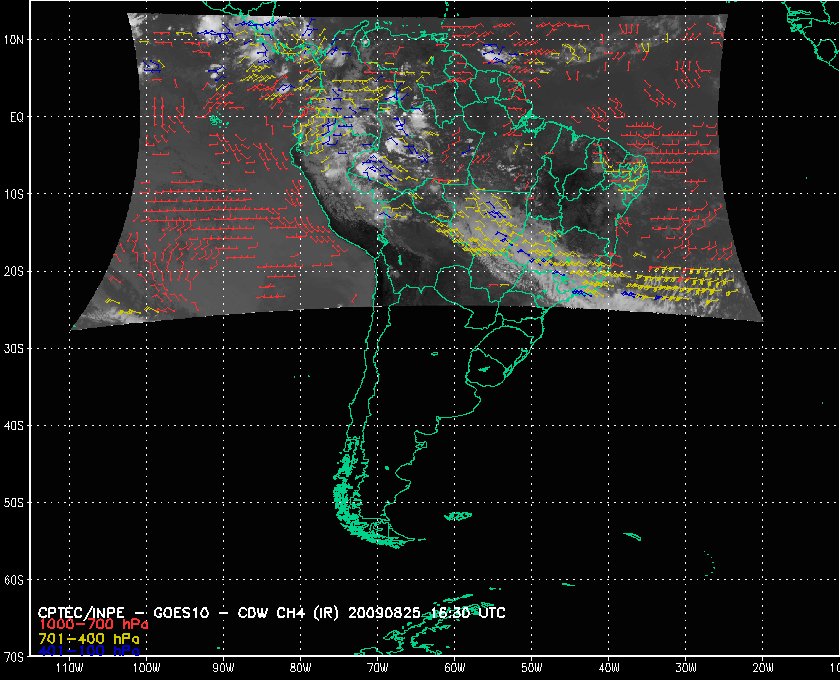Click the 100W longitude label
Screen dimensions: 840x680
click(145, 668)
